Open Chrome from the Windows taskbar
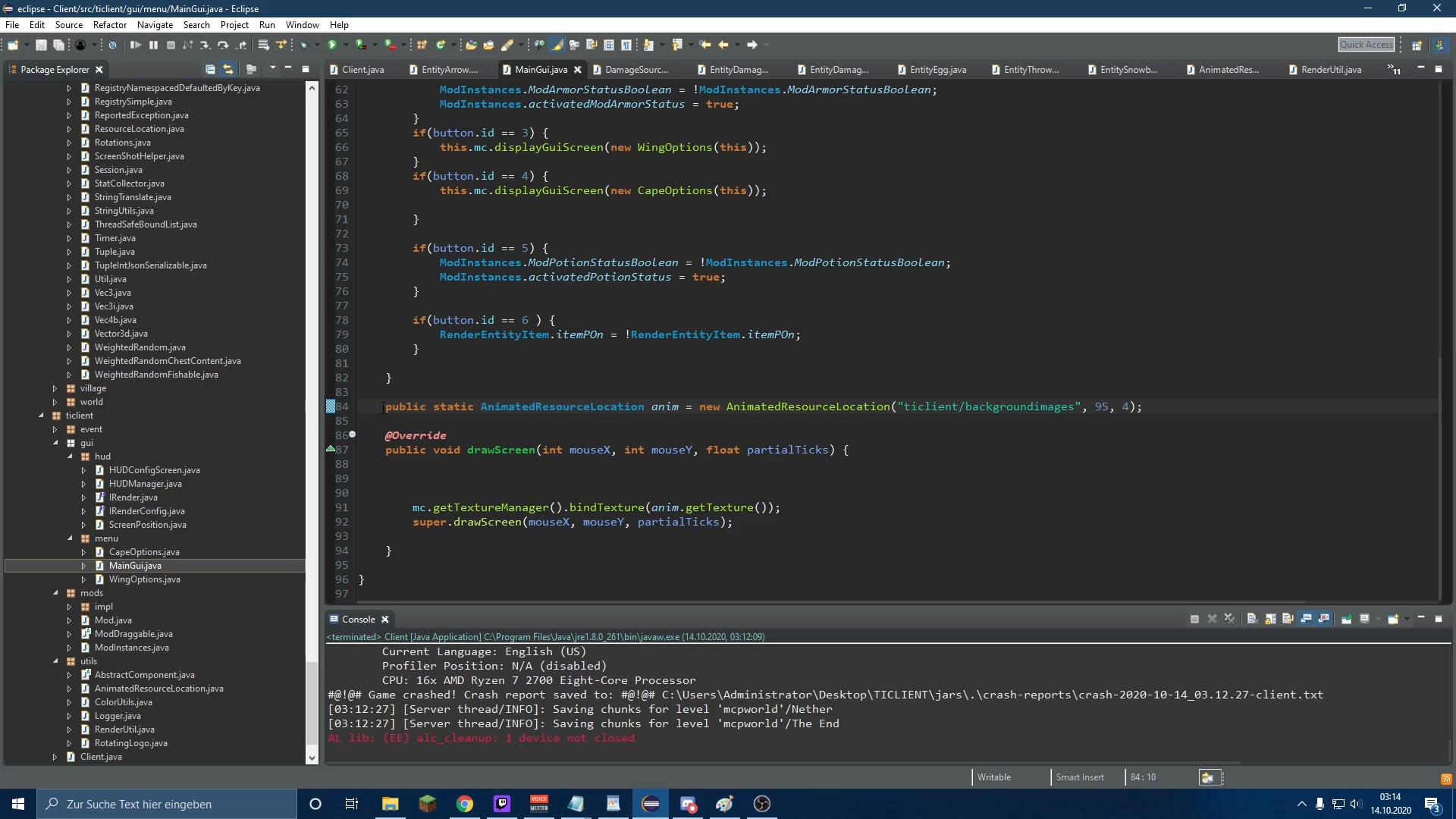This screenshot has height=819, width=1456. click(x=465, y=804)
